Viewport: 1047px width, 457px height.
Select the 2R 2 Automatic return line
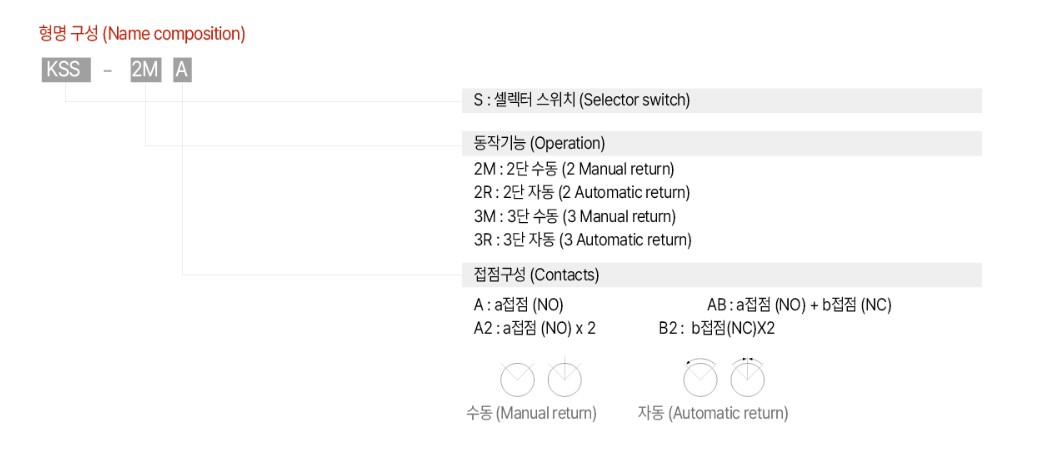point(582,193)
